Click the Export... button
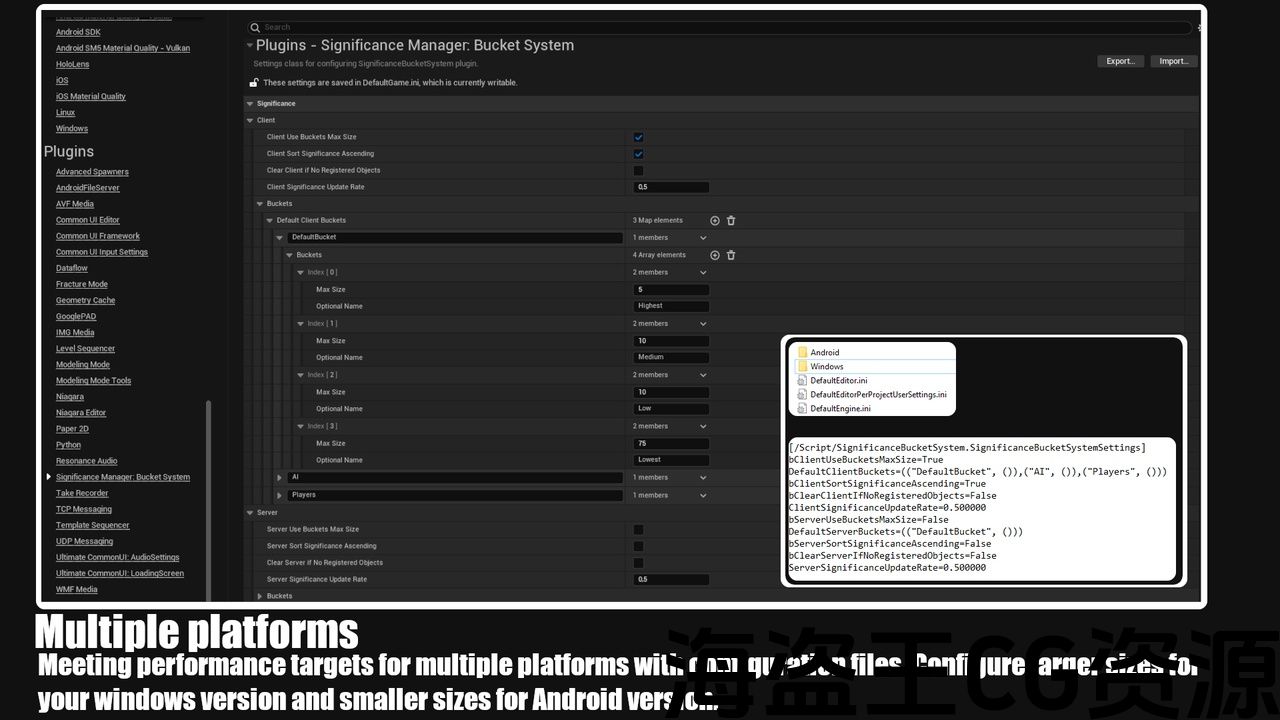The width and height of the screenshot is (1280, 720). click(1120, 61)
